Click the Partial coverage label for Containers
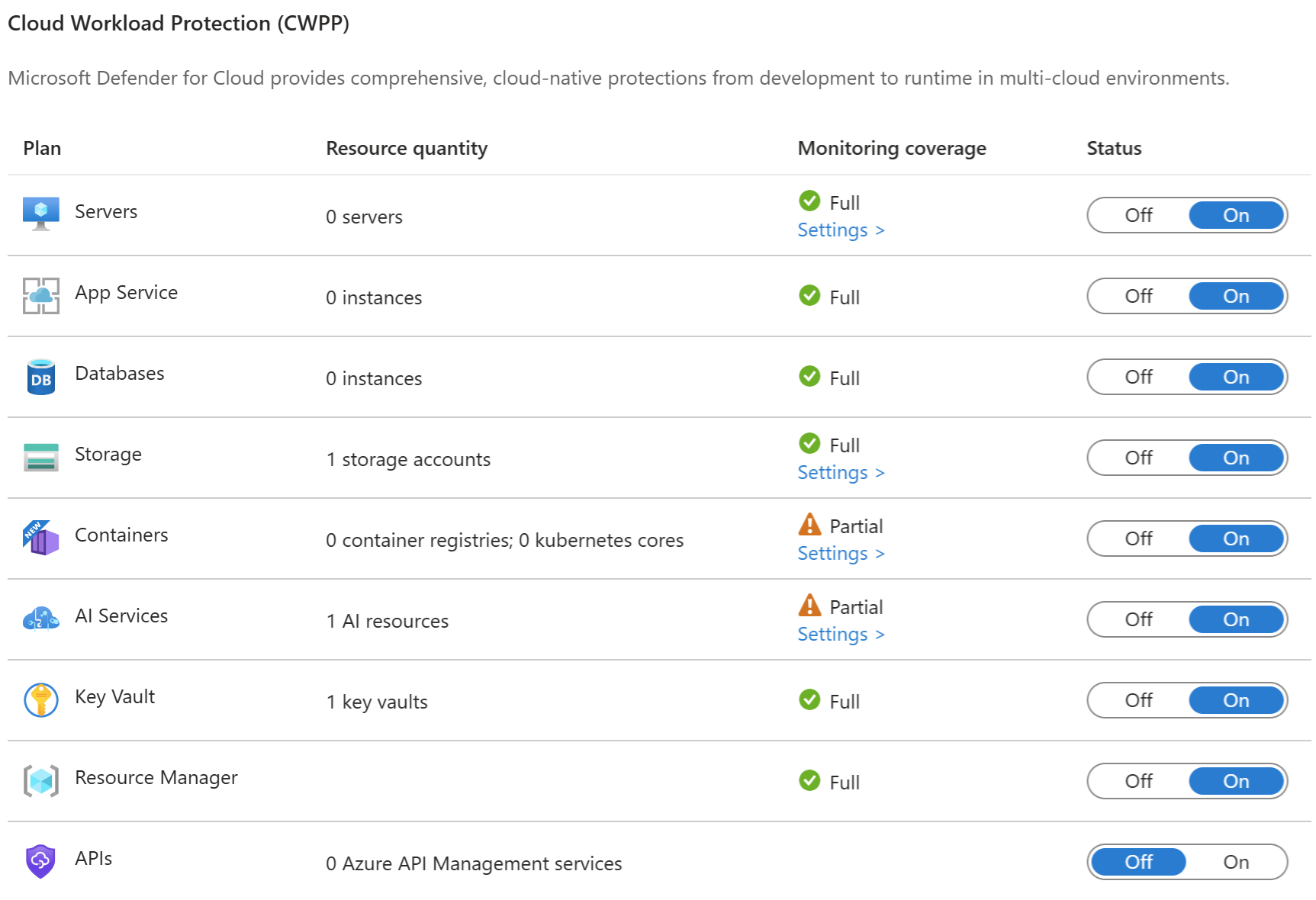The width and height of the screenshot is (1316, 900). coord(856,526)
